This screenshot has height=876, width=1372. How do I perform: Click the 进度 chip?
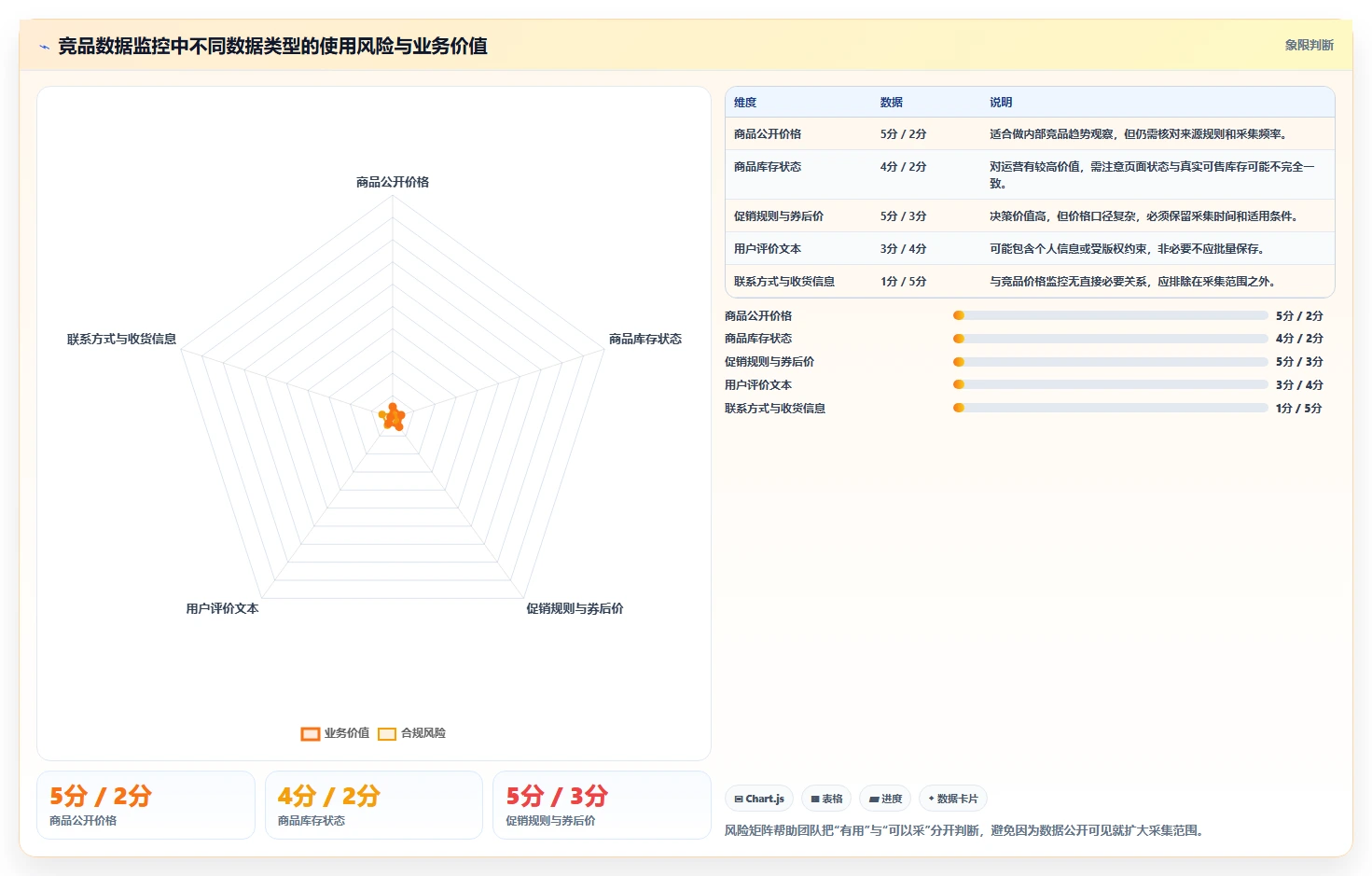(x=885, y=799)
